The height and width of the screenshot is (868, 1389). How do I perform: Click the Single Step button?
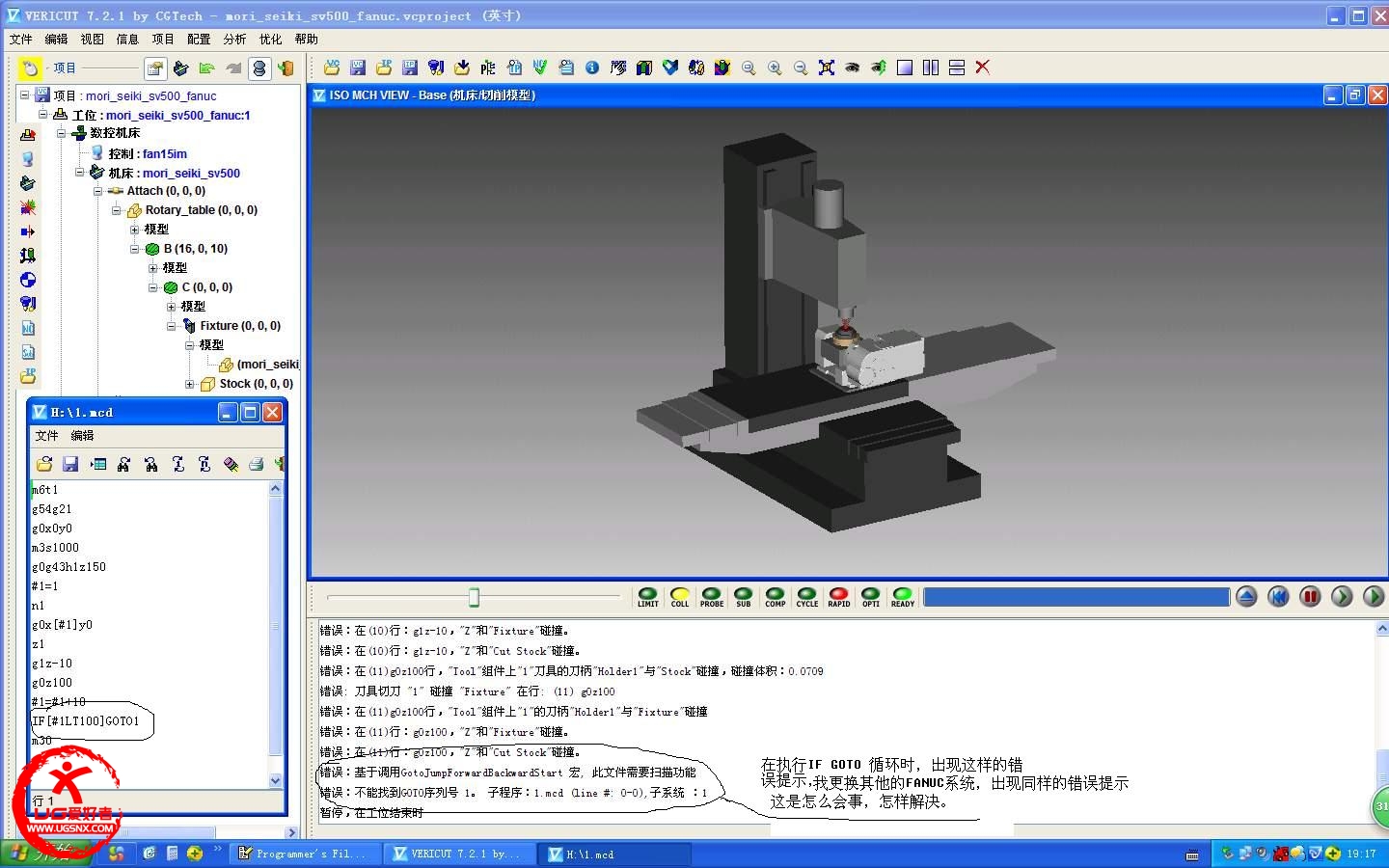point(1342,597)
